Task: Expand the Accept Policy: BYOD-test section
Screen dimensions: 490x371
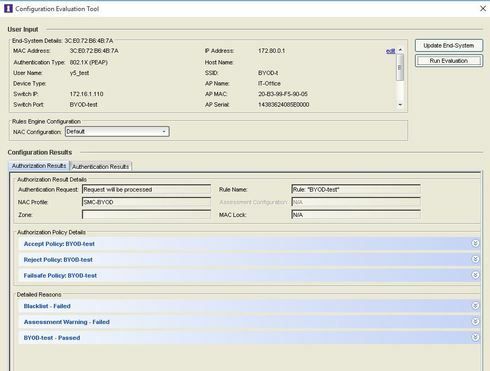Action: (x=475, y=243)
